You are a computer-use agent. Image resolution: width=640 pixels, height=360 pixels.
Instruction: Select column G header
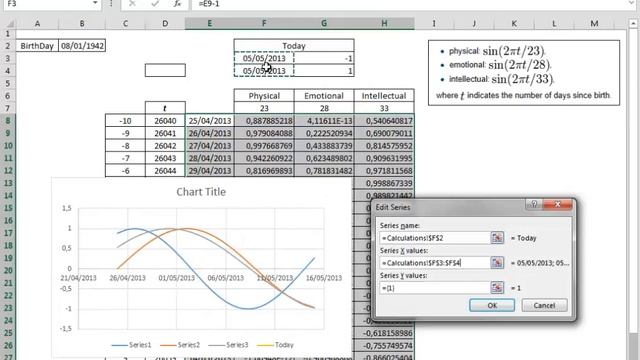(x=324, y=24)
